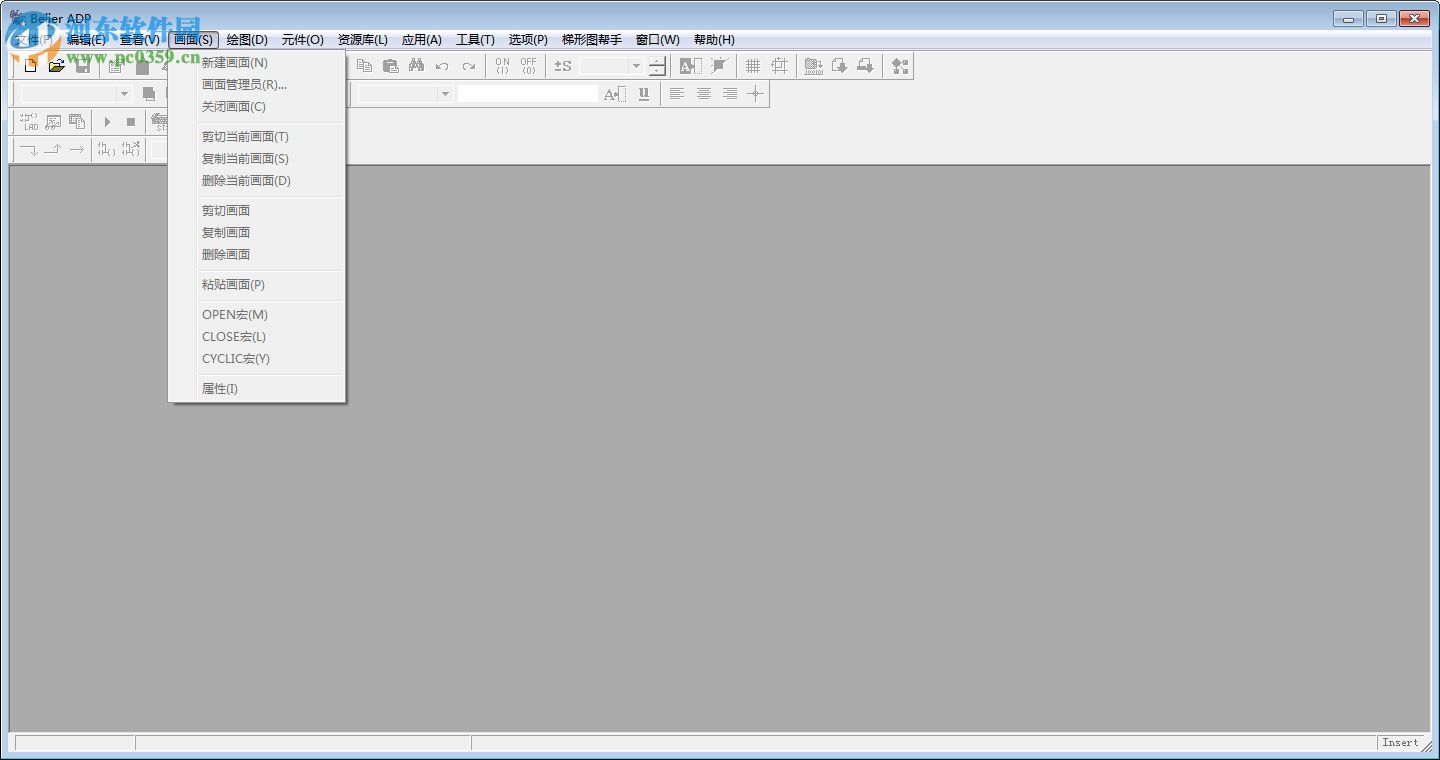
Task: Click the LAD ladder diagram icon
Action: click(x=29, y=122)
